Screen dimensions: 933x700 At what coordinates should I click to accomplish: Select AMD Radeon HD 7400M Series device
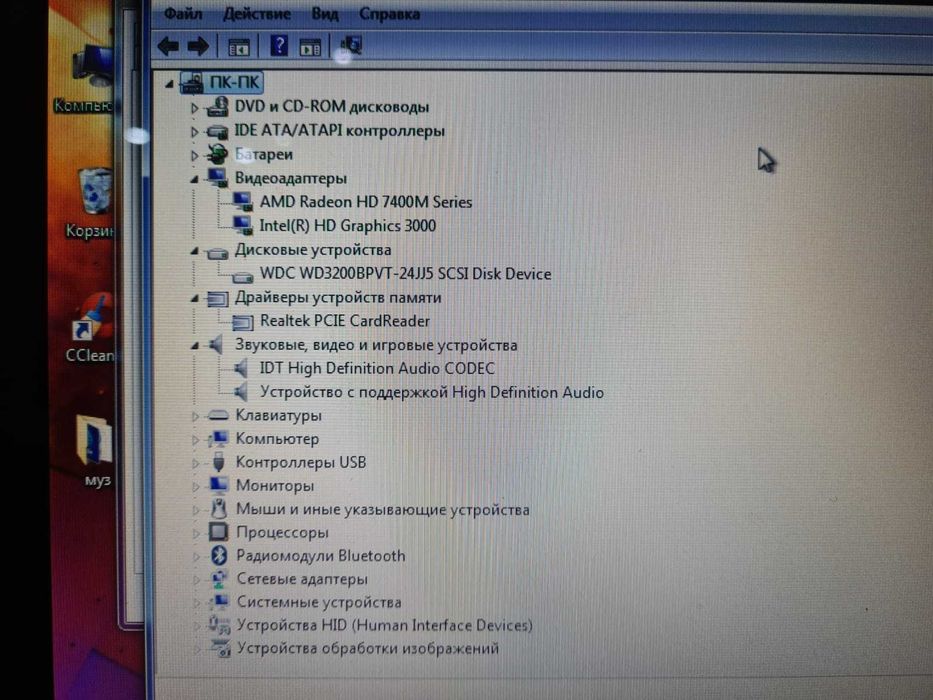365,202
